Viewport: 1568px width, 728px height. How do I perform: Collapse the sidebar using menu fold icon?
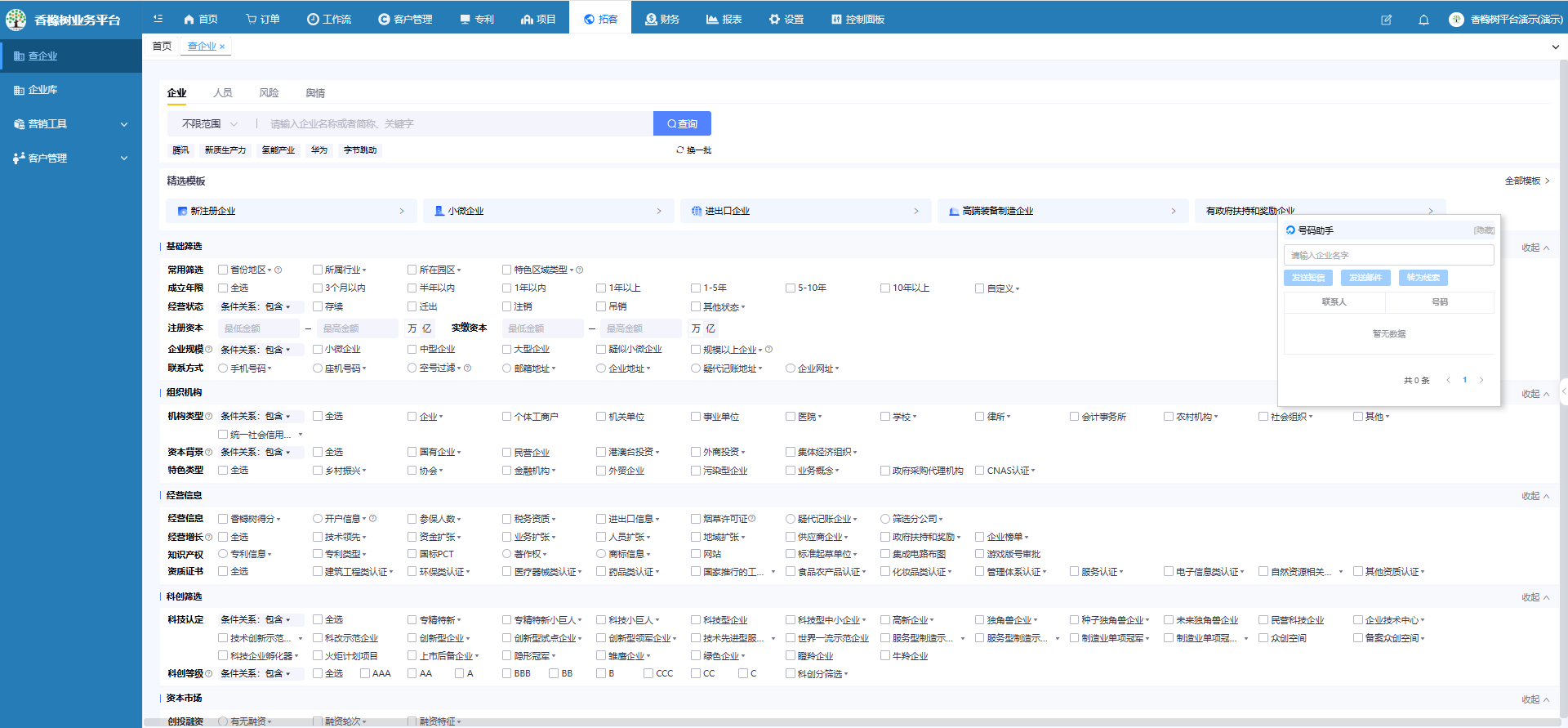158,19
